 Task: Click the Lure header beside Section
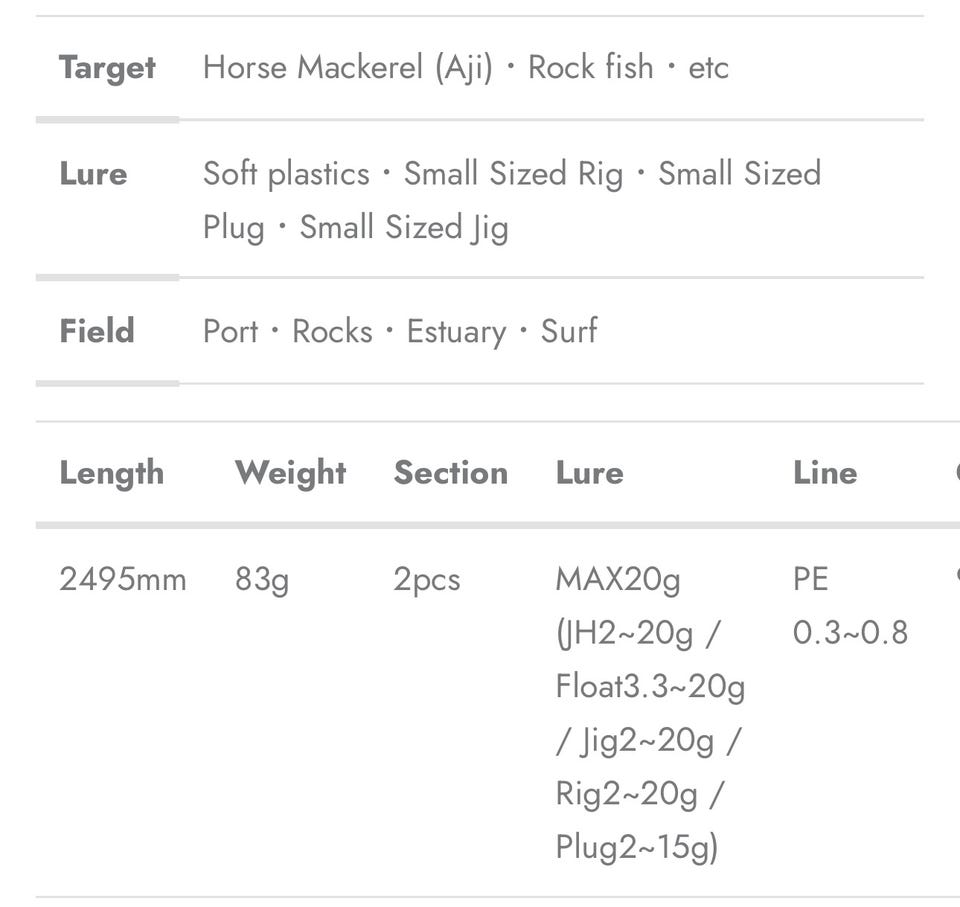pyautogui.click(x=589, y=473)
